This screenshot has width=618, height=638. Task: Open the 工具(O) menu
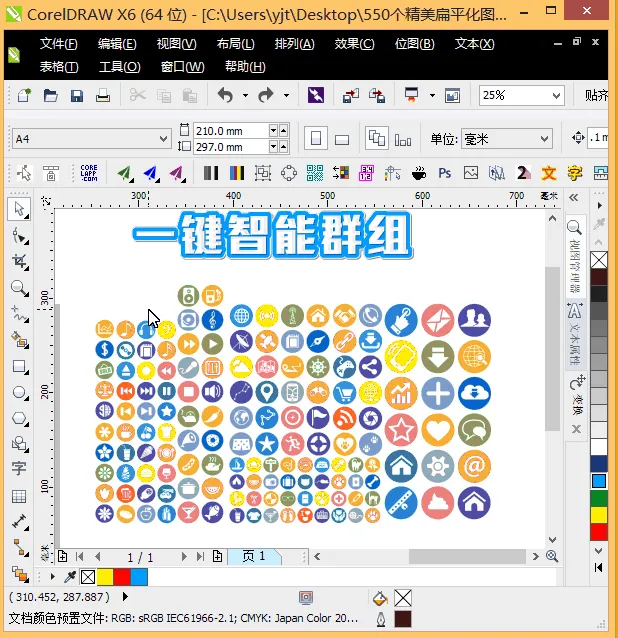(x=120, y=66)
